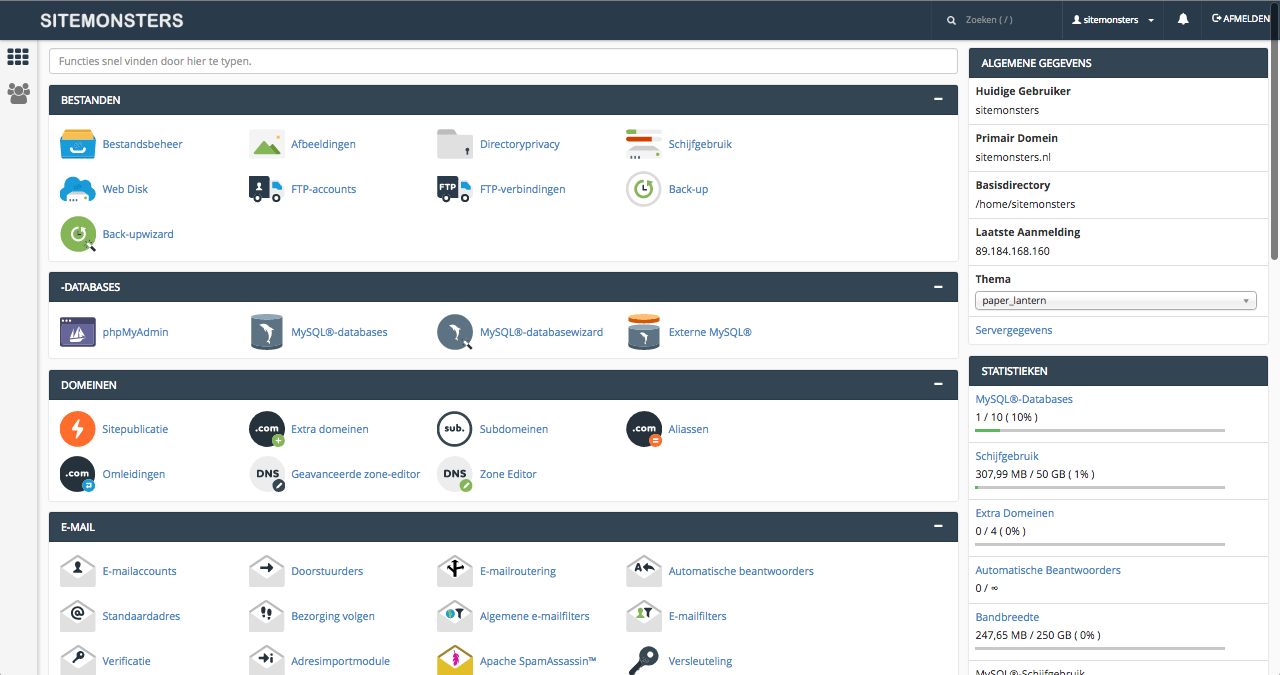The width and height of the screenshot is (1280, 675).
Task: Click the Aliassen .com icon
Action: coord(644,429)
